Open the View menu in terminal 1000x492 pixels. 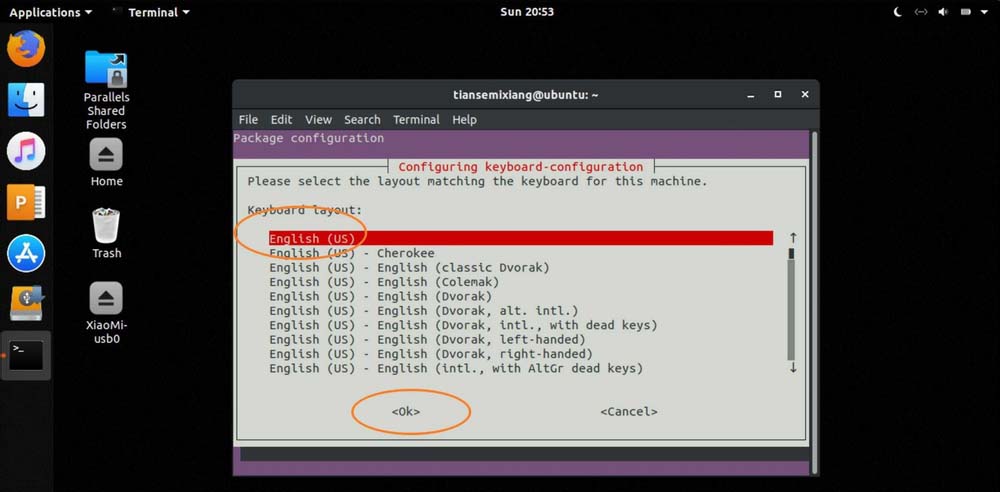(318, 119)
